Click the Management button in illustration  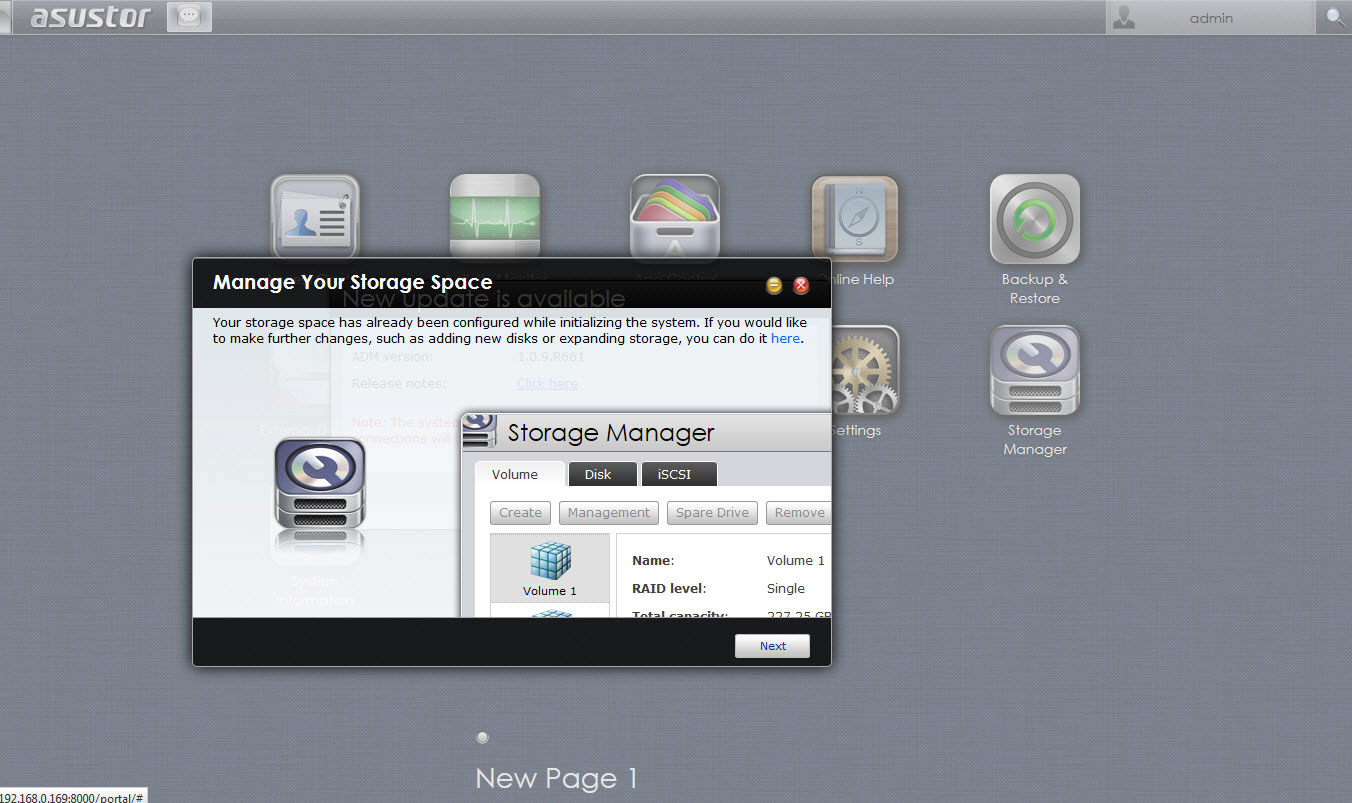pyautogui.click(x=609, y=513)
